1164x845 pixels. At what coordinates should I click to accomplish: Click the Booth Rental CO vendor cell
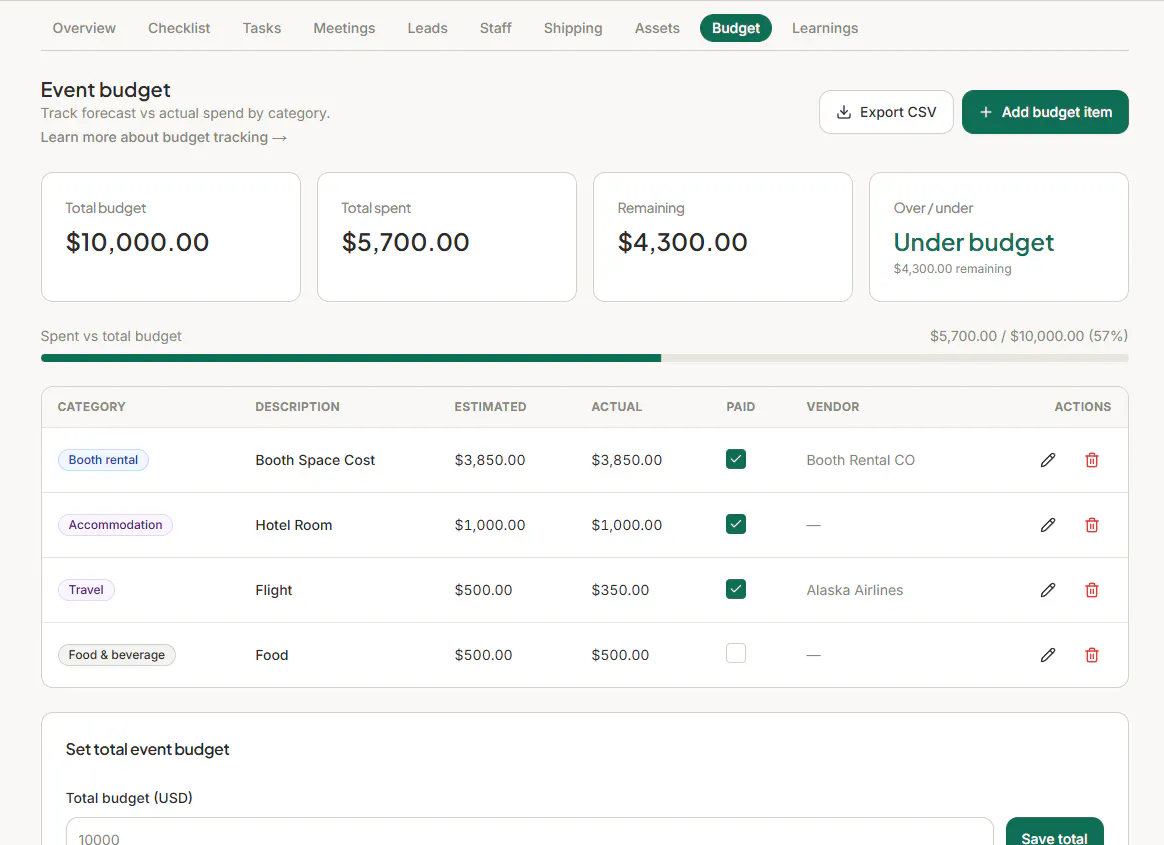click(x=860, y=460)
